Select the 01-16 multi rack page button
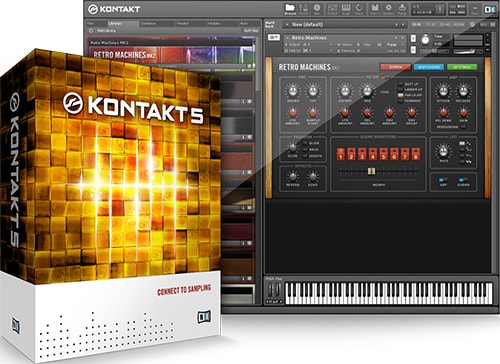This screenshot has width=500, height=364. [x=416, y=25]
